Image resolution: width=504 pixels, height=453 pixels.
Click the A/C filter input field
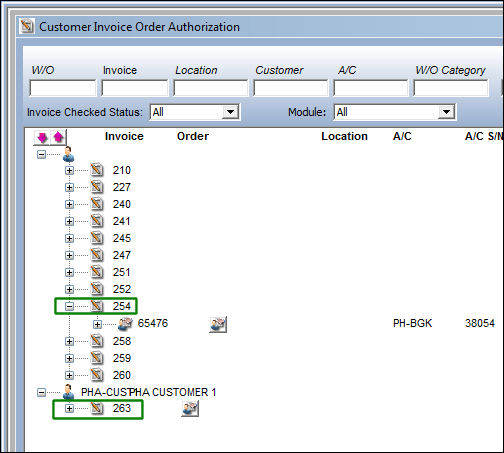(x=371, y=88)
